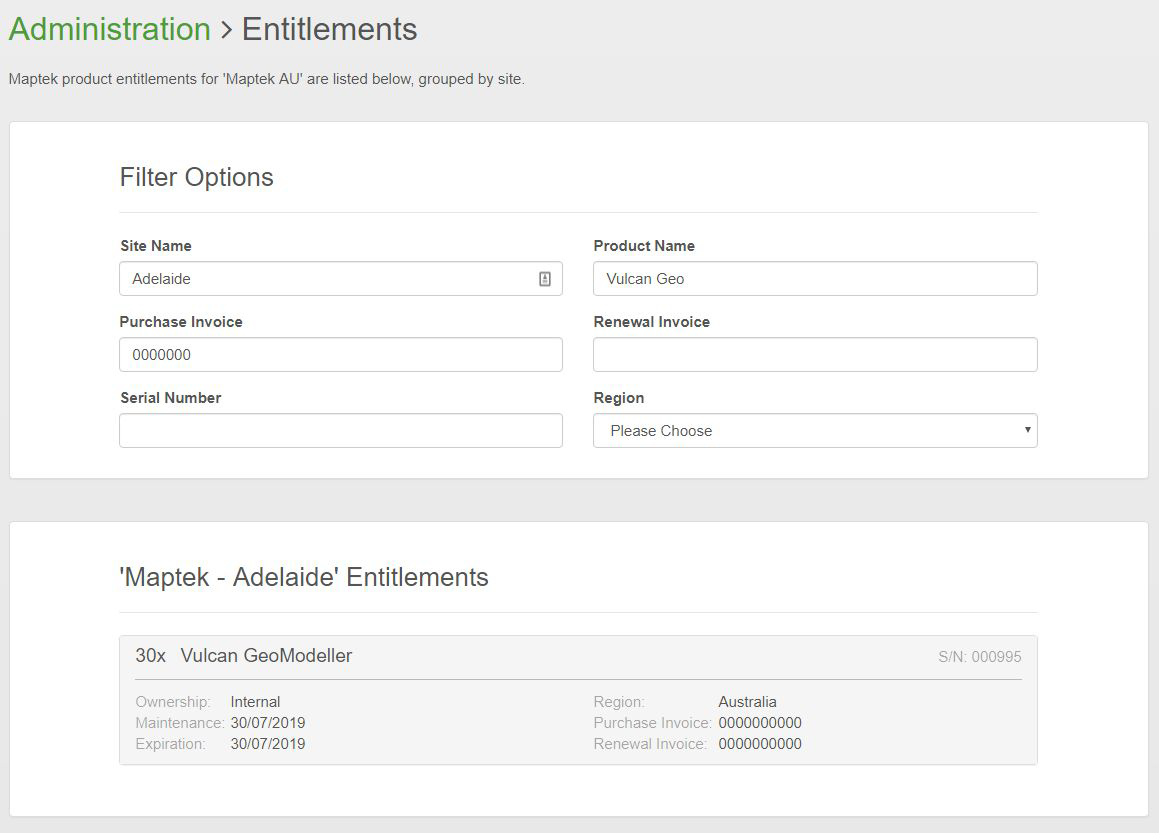Click the Internal ownership value
This screenshot has width=1159, height=833.
(255, 702)
